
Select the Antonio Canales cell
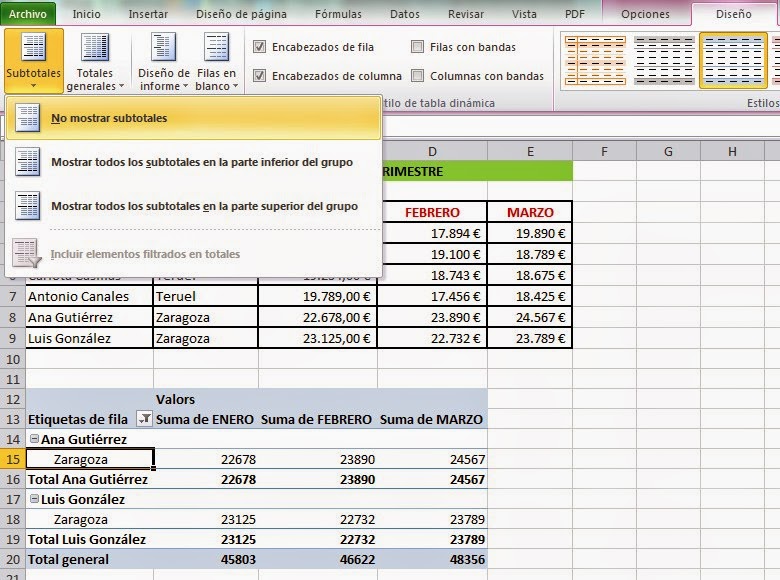pos(89,296)
